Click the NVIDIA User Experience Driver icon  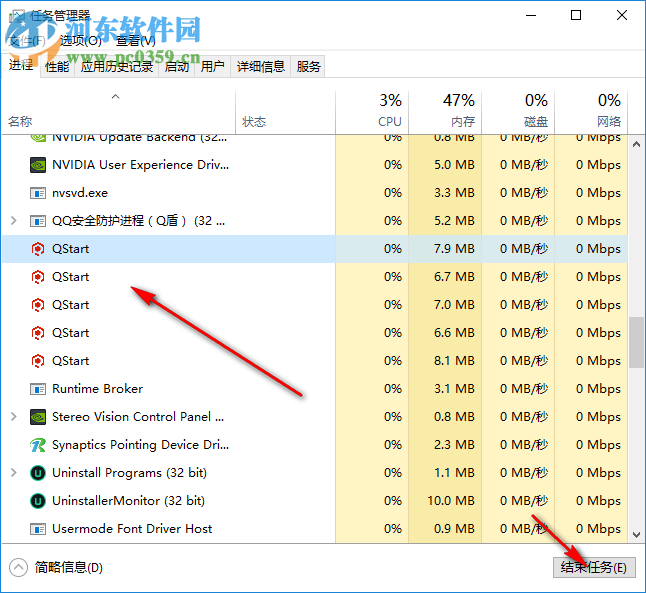[x=38, y=165]
